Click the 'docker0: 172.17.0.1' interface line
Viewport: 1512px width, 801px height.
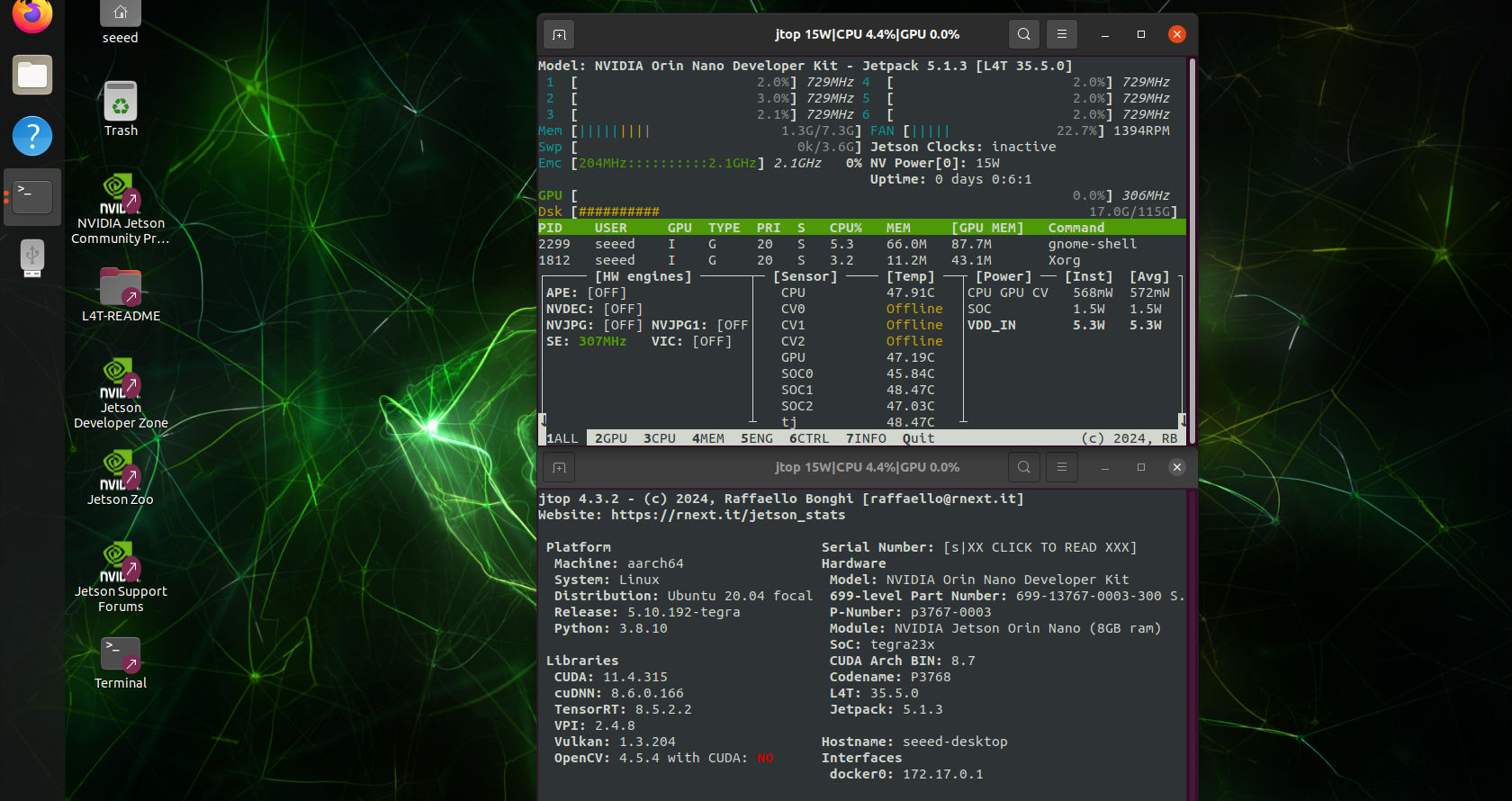point(906,774)
